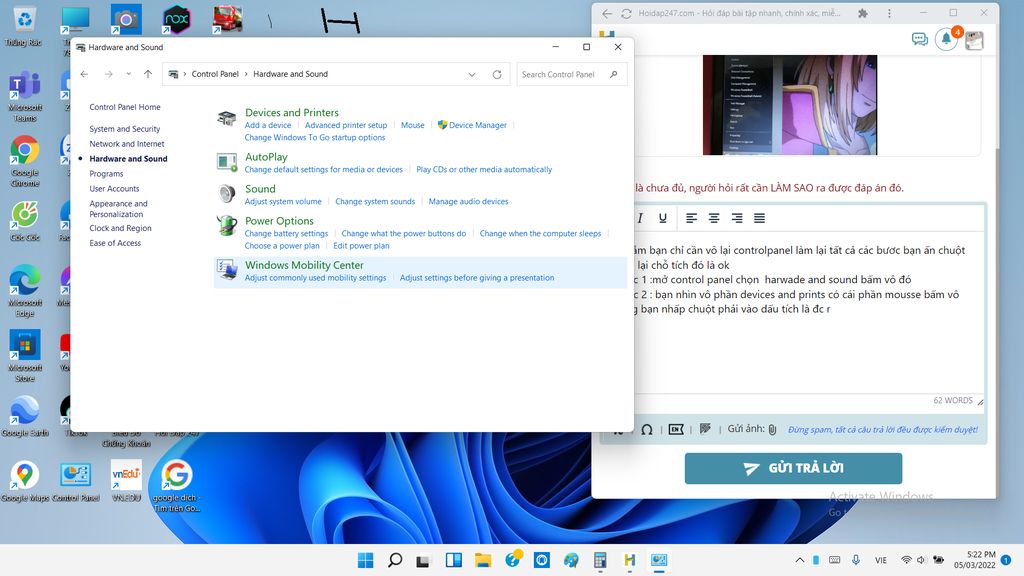Image resolution: width=1024 pixels, height=576 pixels.
Task: Open the Sound speaker icon
Action: (x=227, y=194)
